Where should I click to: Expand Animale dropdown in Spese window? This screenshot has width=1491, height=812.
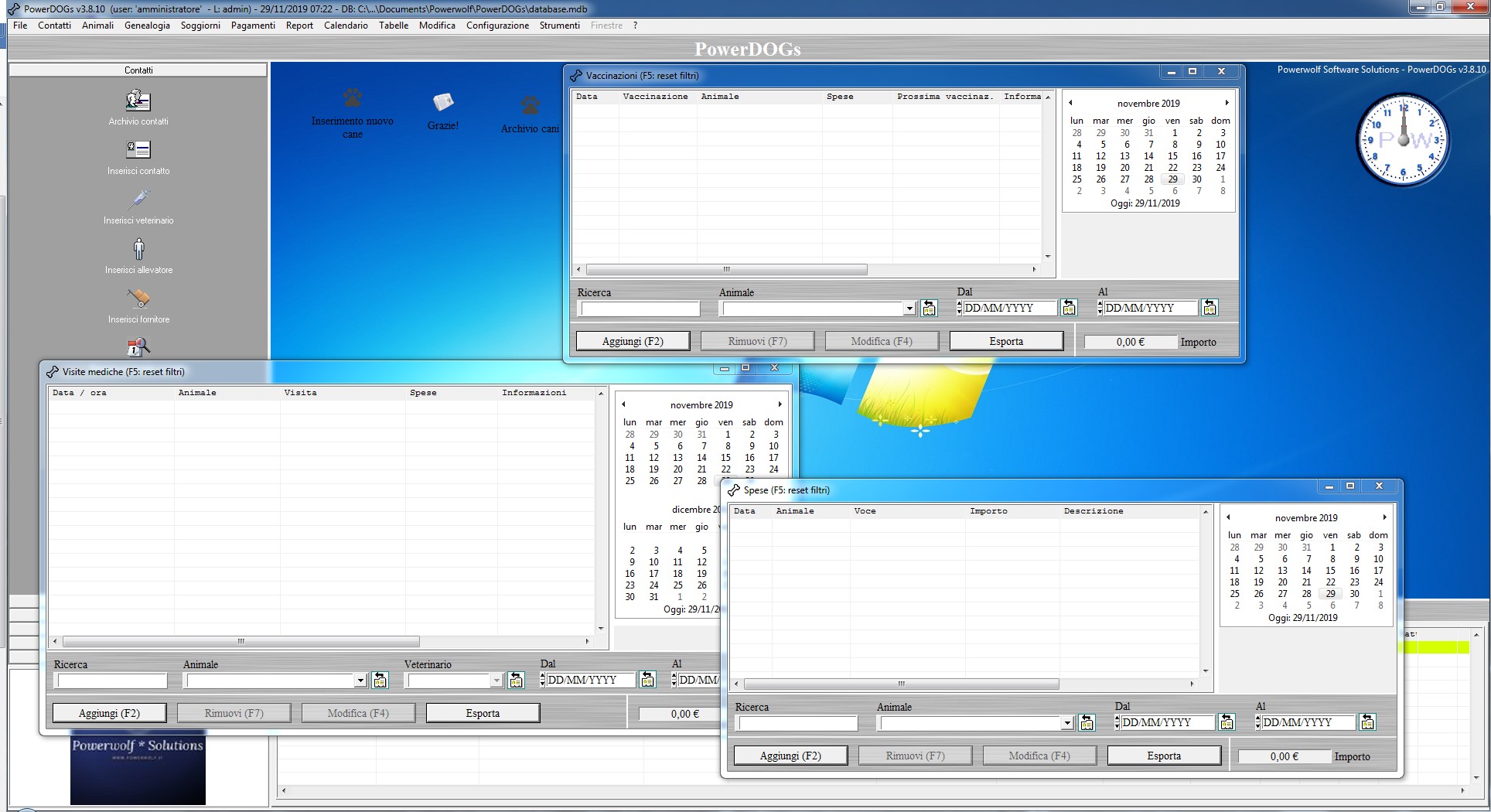pos(1067,724)
